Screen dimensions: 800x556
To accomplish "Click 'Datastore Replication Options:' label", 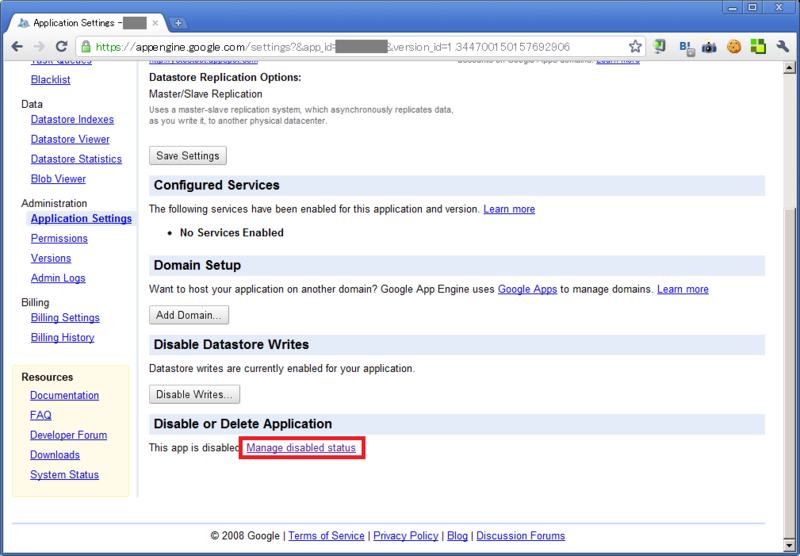I will coord(225,78).
